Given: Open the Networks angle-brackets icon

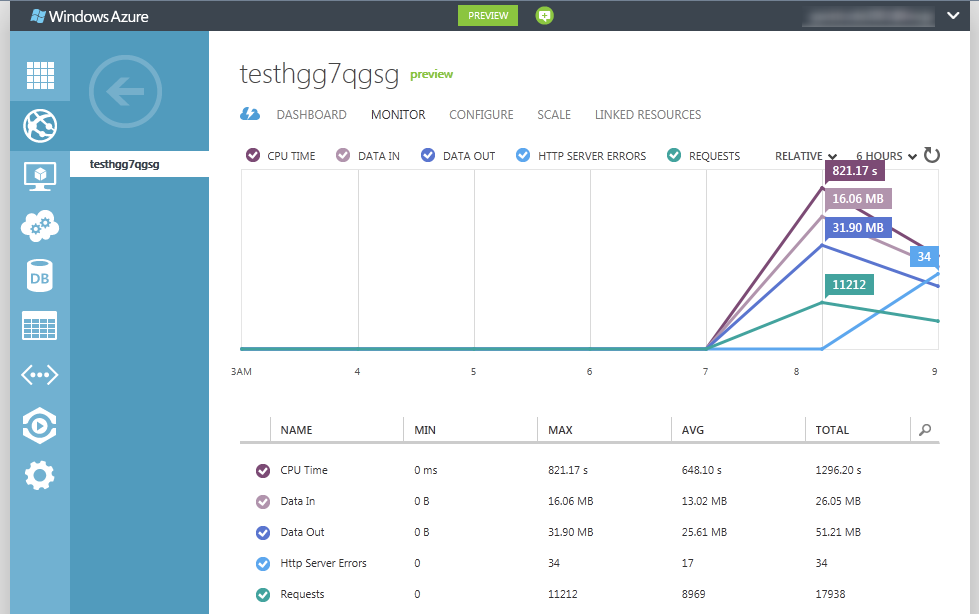Looking at the screenshot, I should click(40, 375).
